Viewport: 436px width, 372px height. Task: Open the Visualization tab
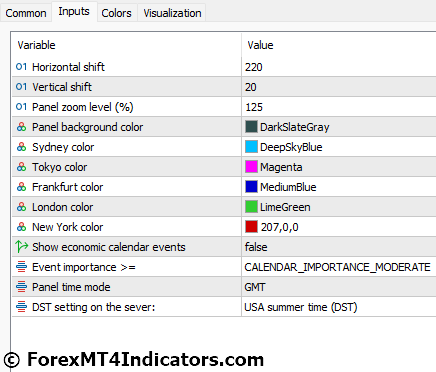172,13
